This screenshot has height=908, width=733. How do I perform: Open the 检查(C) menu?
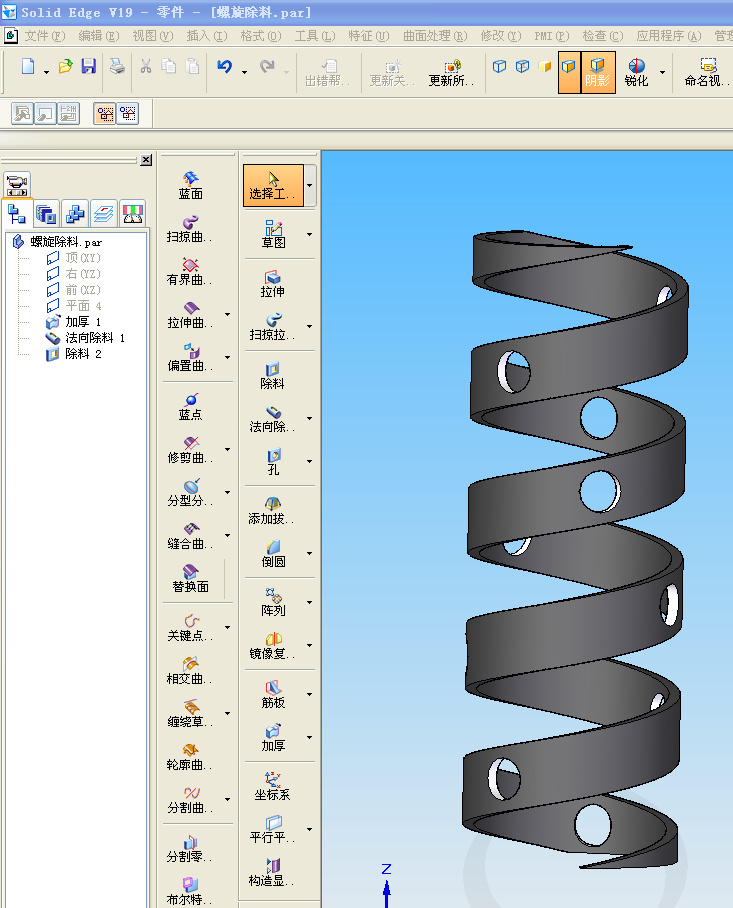603,36
